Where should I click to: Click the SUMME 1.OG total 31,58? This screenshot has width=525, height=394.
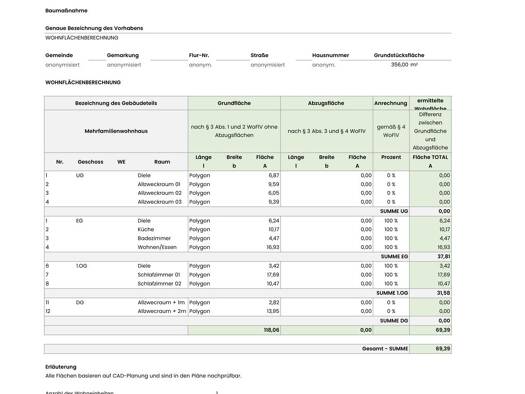[x=443, y=293]
